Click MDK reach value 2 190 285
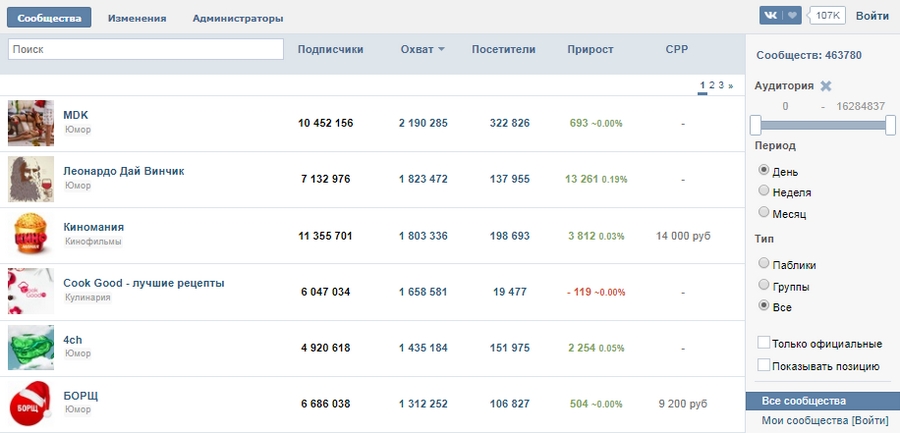The width and height of the screenshot is (900, 433). [x=424, y=123]
